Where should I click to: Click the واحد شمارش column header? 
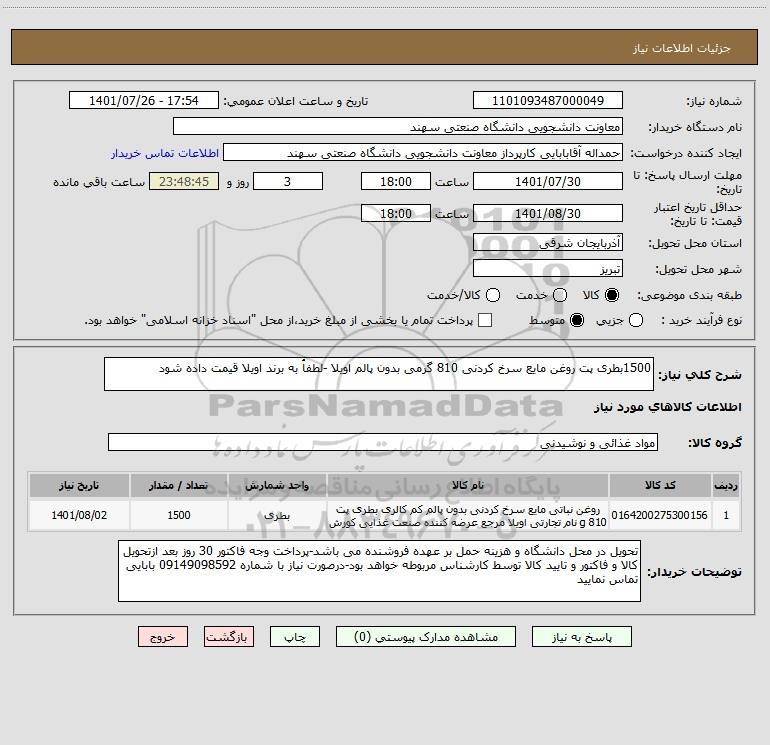(x=277, y=485)
